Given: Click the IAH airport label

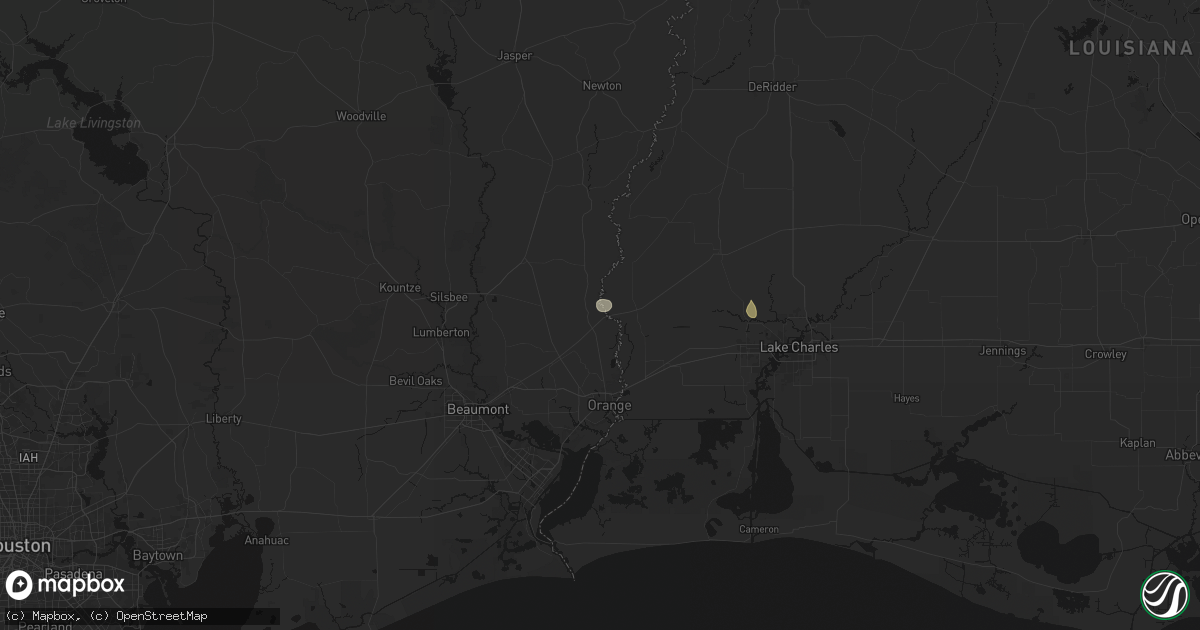Looking at the screenshot, I should click(x=29, y=457).
